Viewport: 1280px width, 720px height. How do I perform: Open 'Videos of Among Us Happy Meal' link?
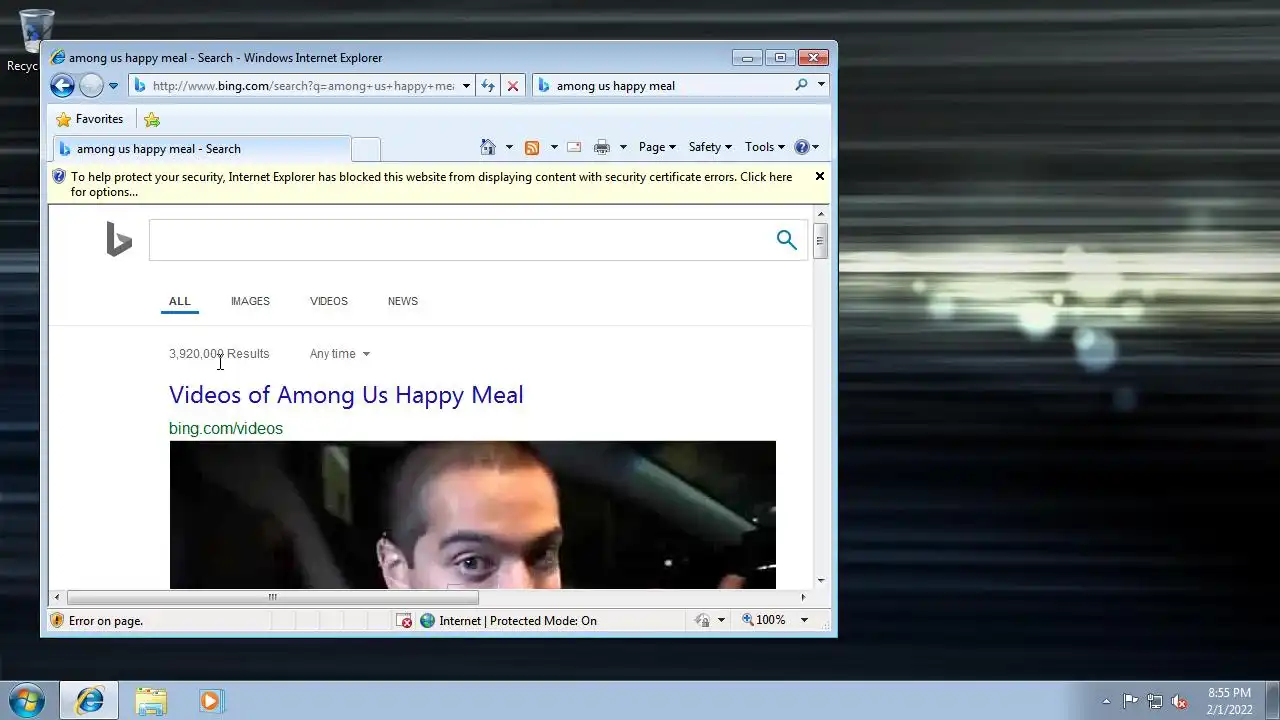coord(346,395)
